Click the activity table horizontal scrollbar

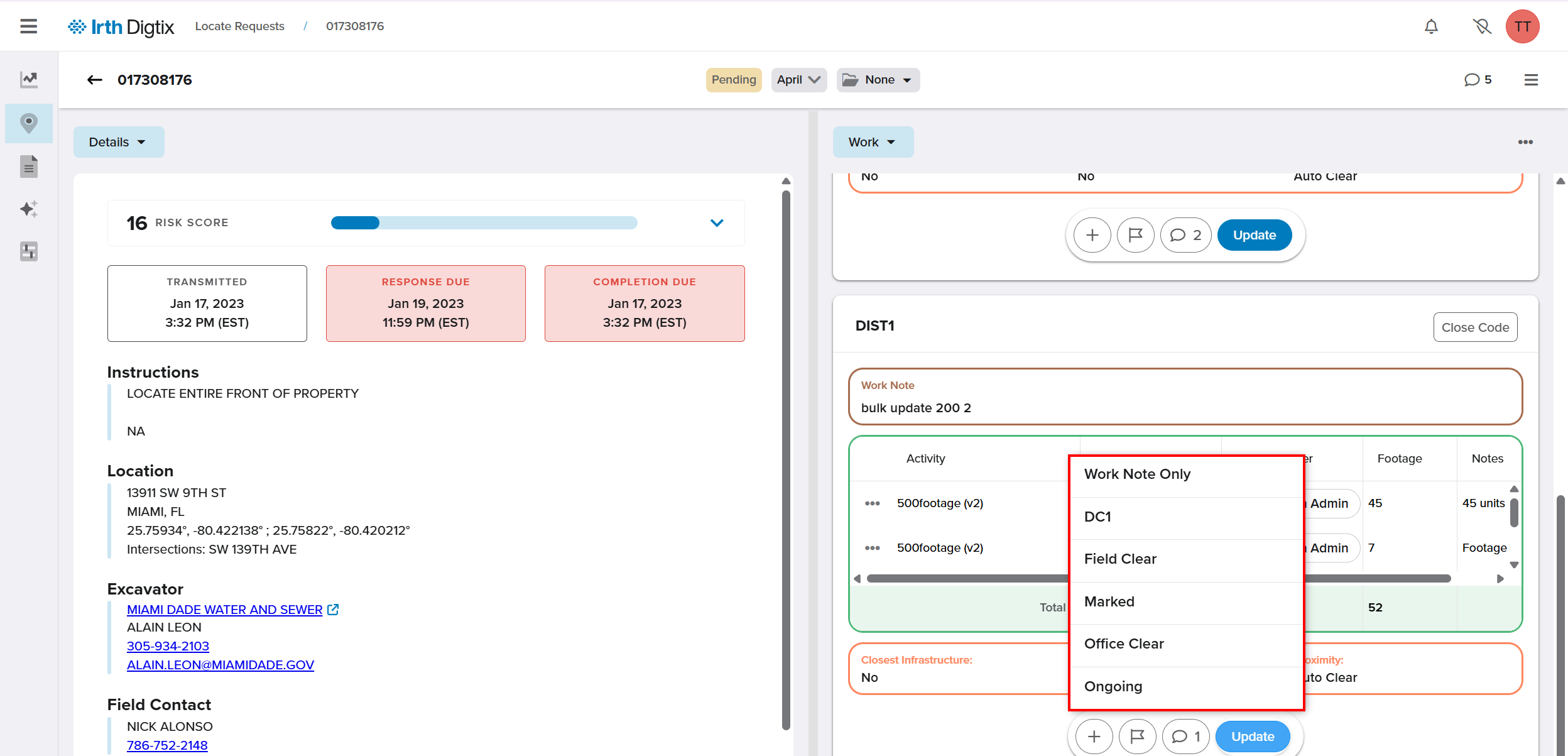pyautogui.click(x=967, y=579)
